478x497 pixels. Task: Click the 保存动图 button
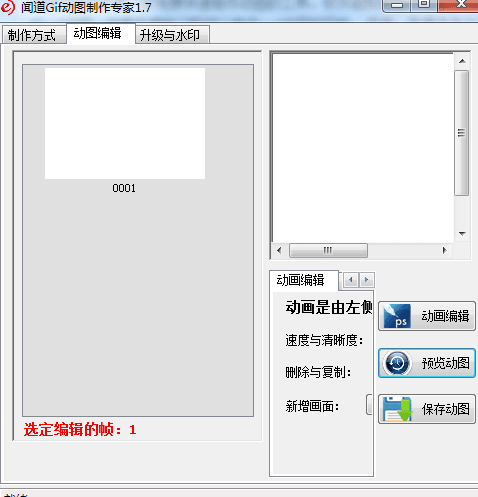427,409
